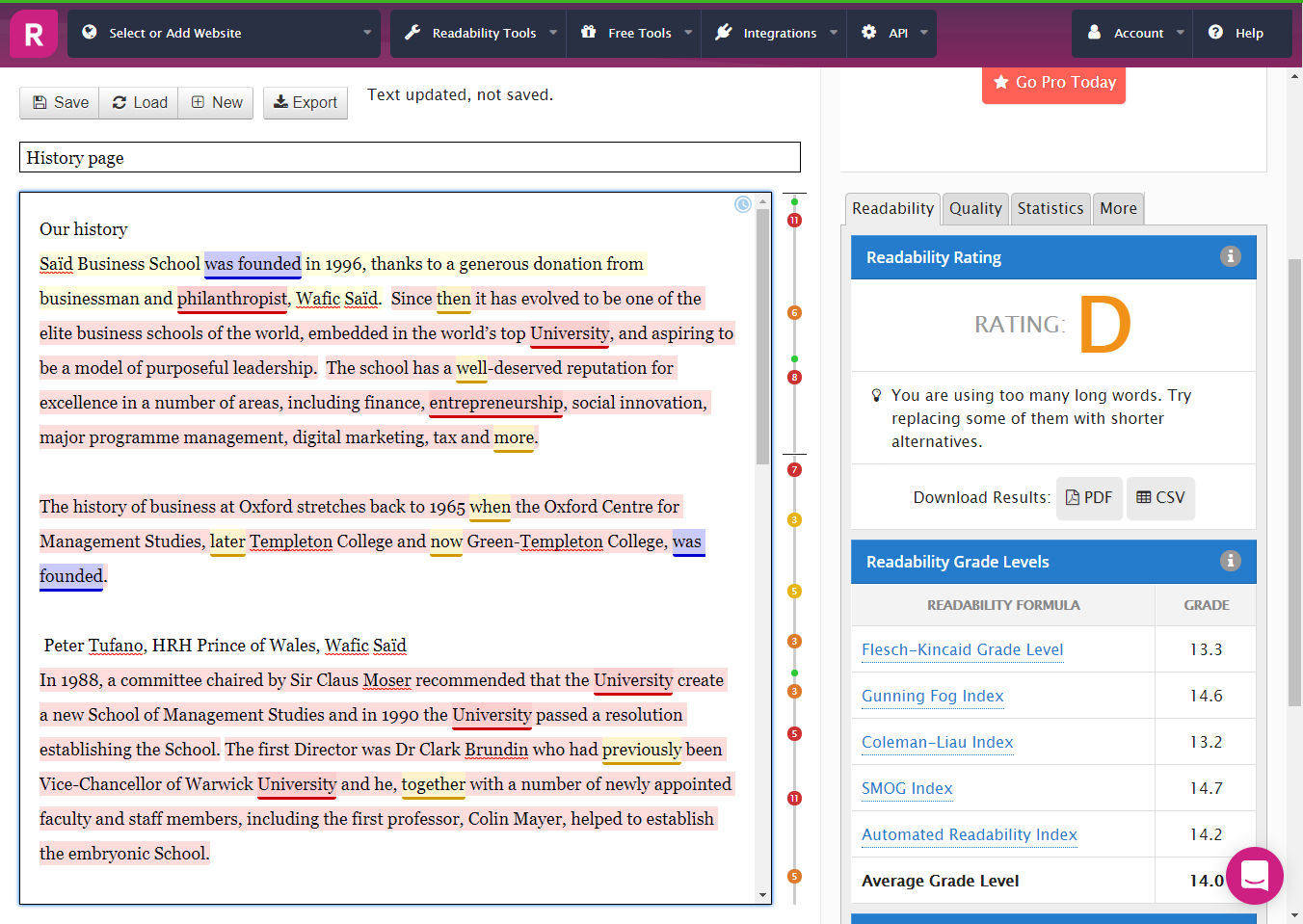Click the question mark Help icon
The height and width of the screenshot is (924, 1303).
pyautogui.click(x=1216, y=32)
